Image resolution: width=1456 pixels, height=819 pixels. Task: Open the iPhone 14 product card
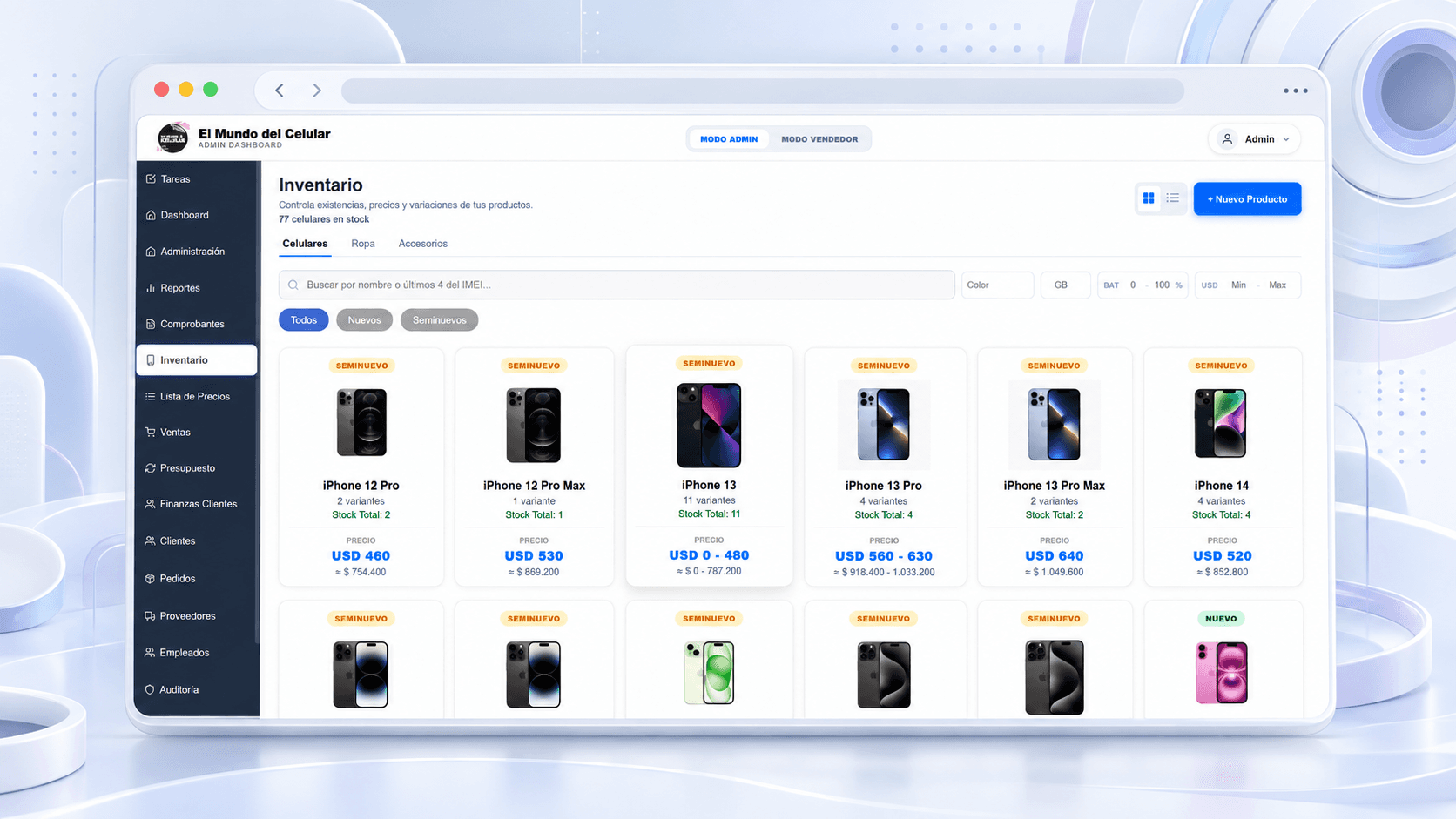pos(1222,467)
